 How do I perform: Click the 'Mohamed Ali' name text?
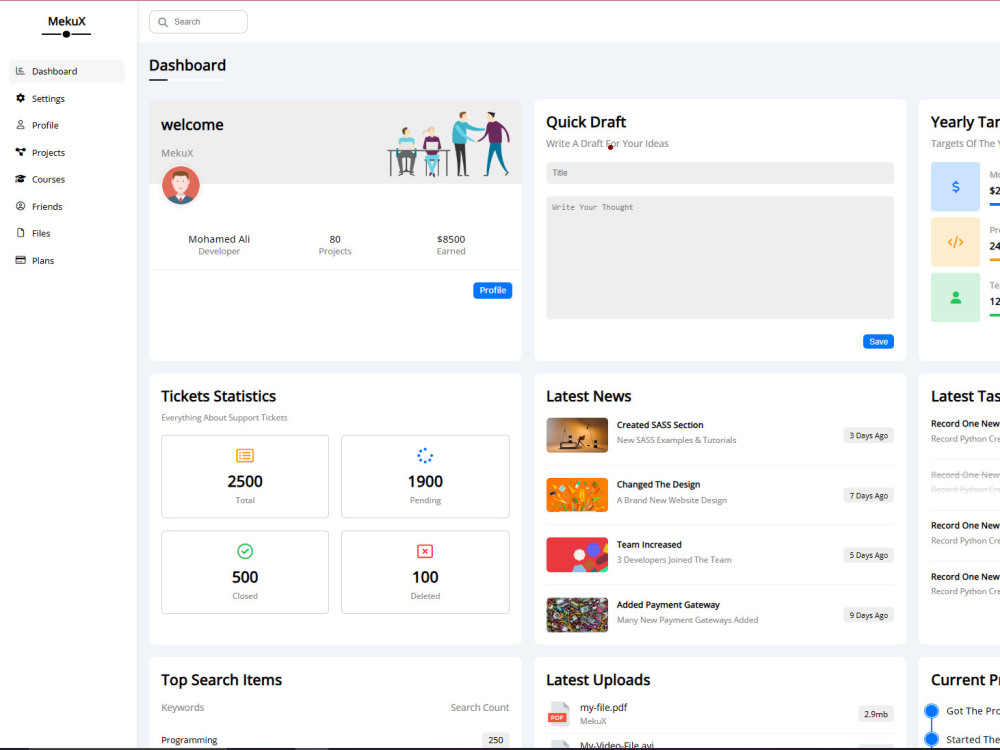pyautogui.click(x=219, y=239)
